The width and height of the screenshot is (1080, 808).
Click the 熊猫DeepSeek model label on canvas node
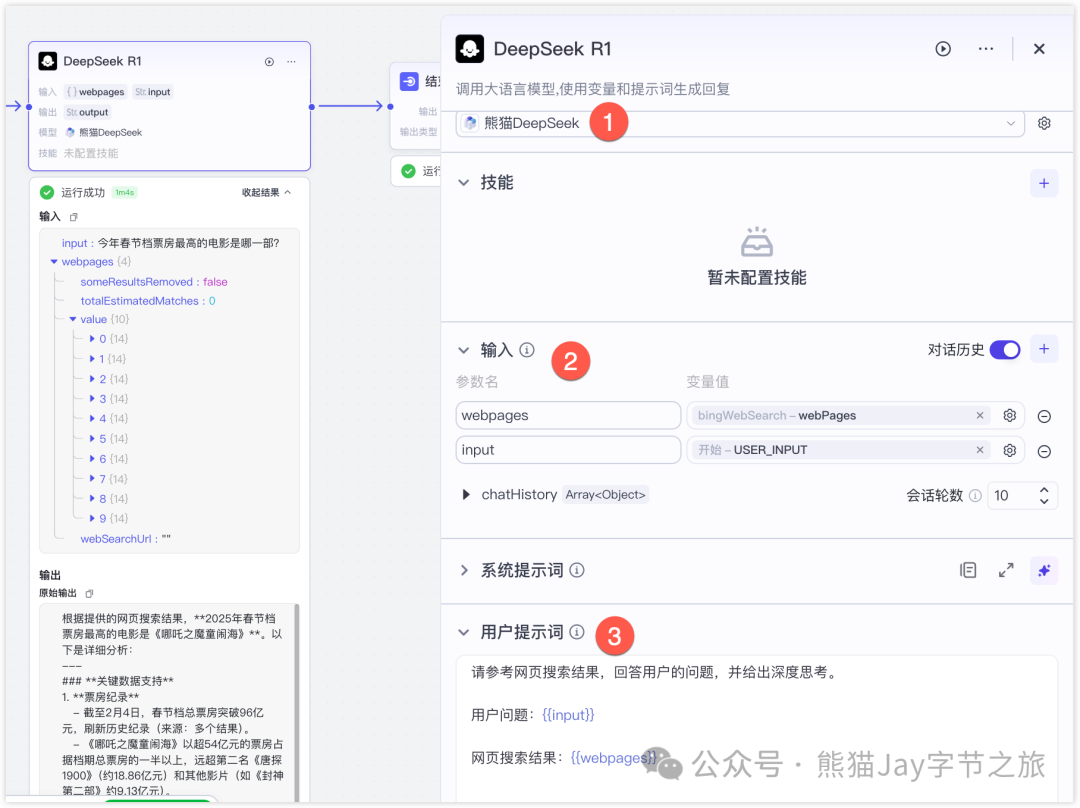coord(104,132)
